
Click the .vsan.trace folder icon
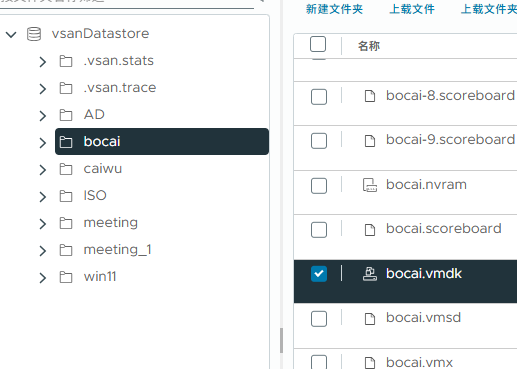point(66,88)
